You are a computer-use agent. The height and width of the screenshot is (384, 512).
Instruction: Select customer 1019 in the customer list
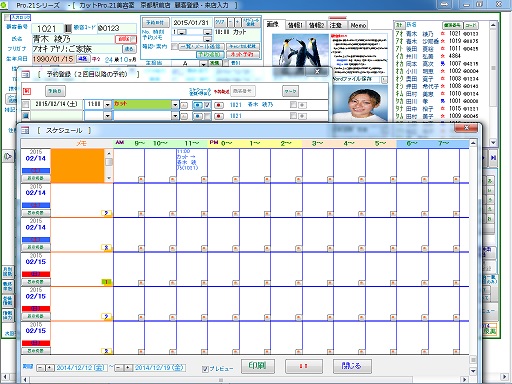[437, 41]
